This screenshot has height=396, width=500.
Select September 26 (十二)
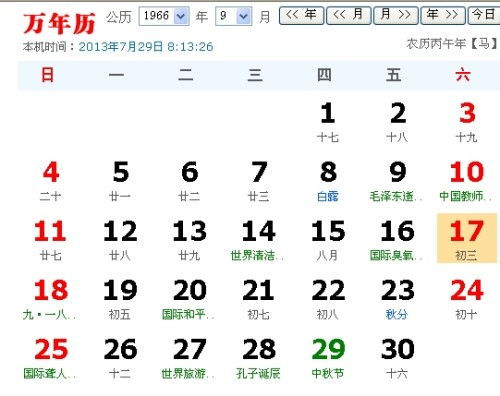click(120, 358)
